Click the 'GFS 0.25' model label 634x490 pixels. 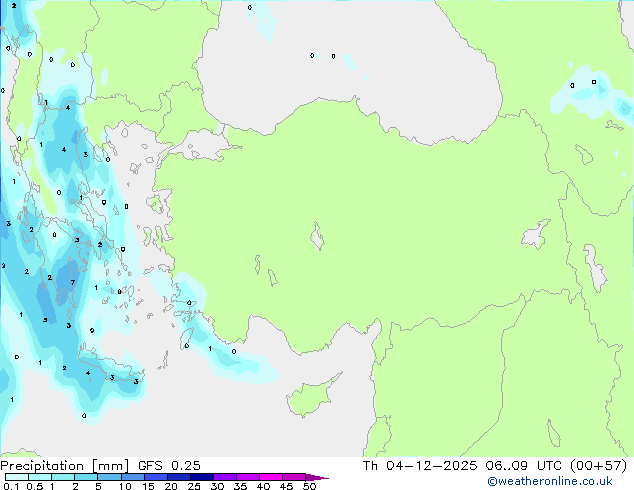click(169, 466)
